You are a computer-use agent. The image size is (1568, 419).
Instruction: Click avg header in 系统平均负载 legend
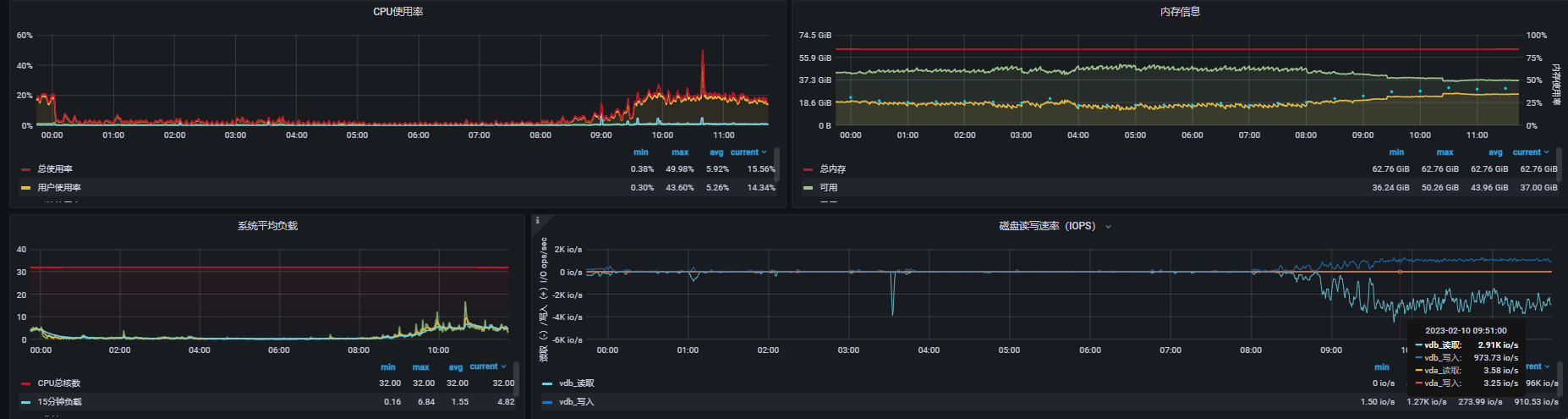(x=456, y=367)
